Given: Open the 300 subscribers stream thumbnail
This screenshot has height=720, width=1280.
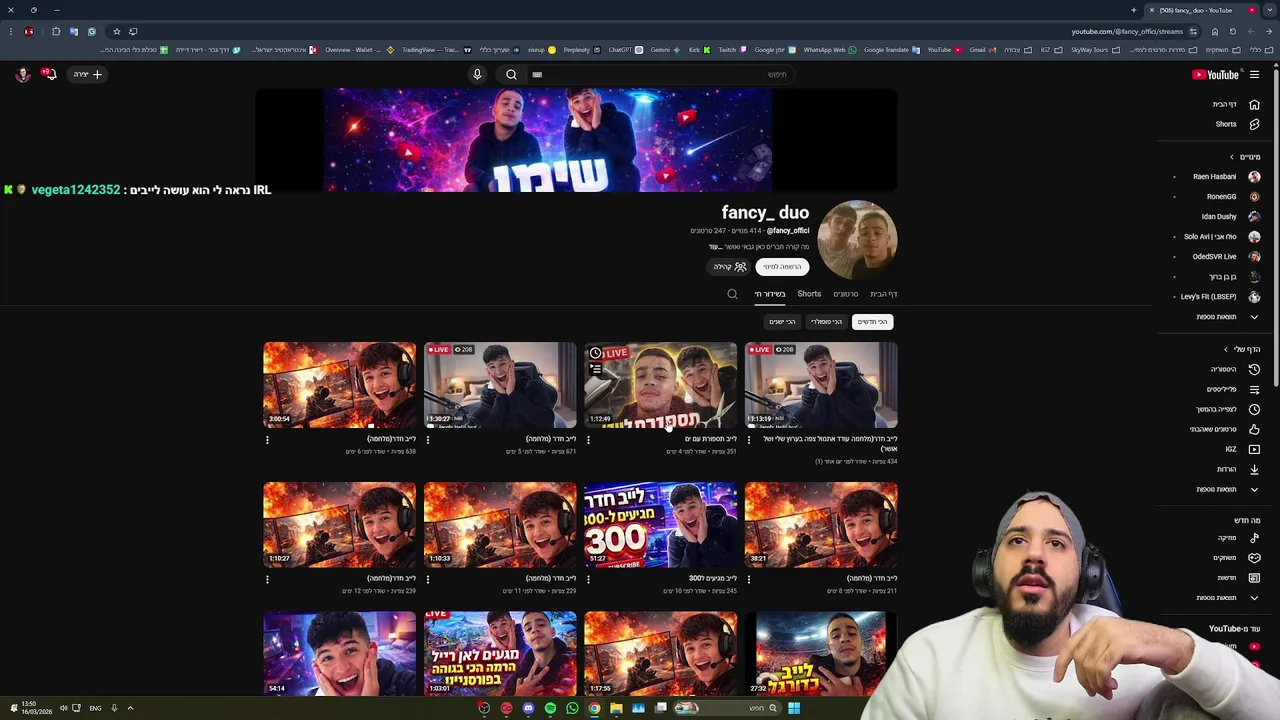Looking at the screenshot, I should tap(661, 525).
